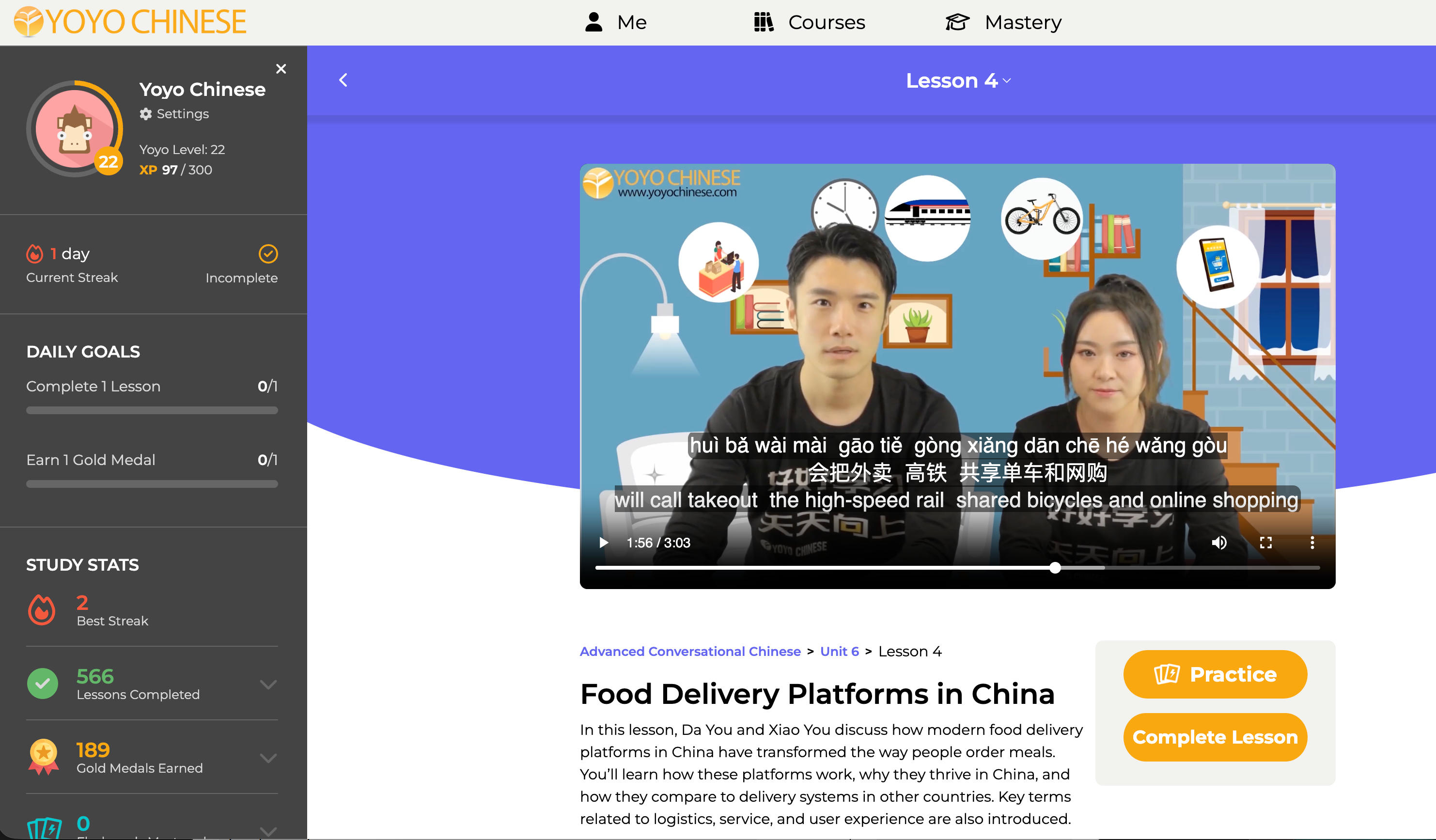Click the video progress bar scrubber
This screenshot has height=840, width=1436.
1055,568
